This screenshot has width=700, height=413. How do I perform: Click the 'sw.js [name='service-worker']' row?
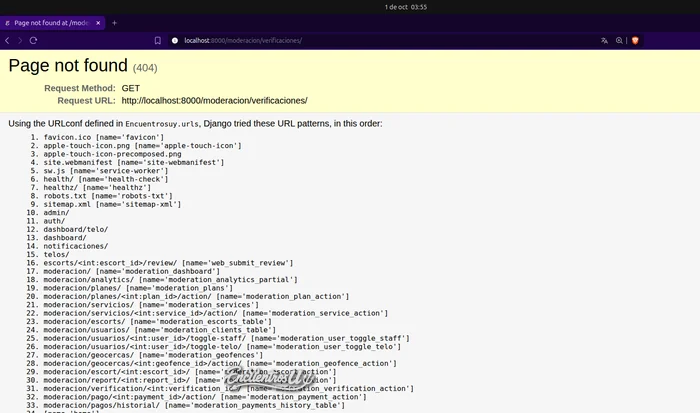click(x=106, y=171)
